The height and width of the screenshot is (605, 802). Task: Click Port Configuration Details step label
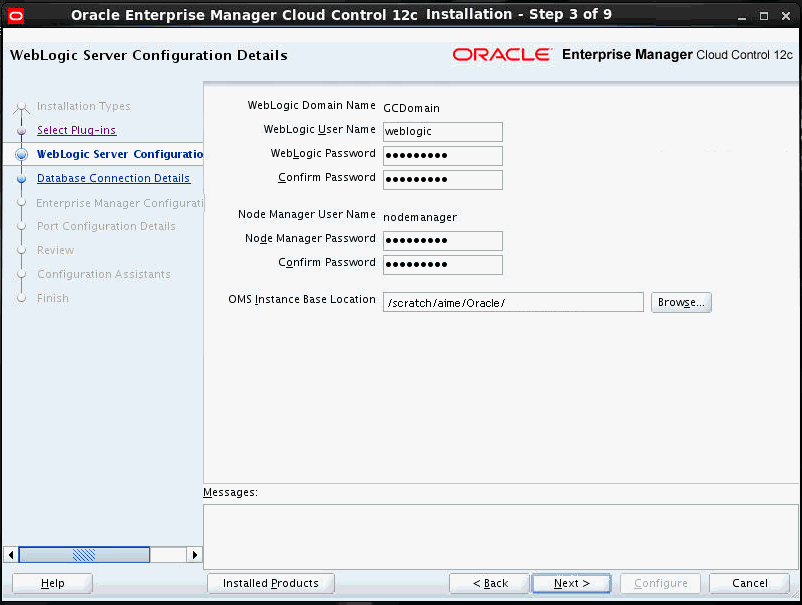coord(106,227)
